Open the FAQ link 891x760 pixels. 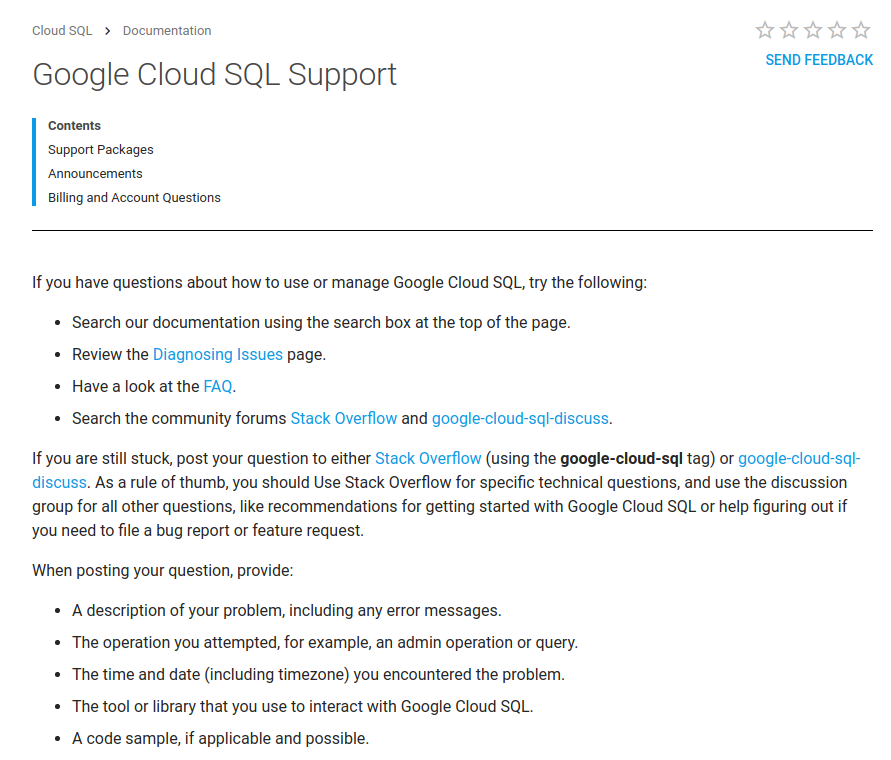point(218,386)
